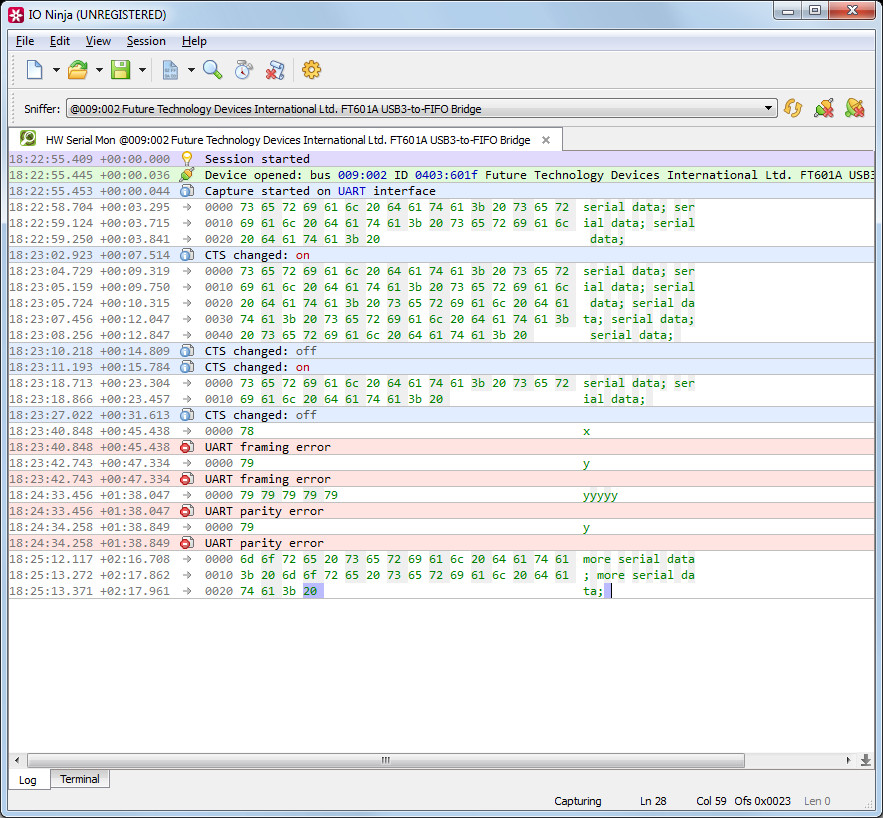Click error icon at 18:24:33.456

pyautogui.click(x=186, y=511)
